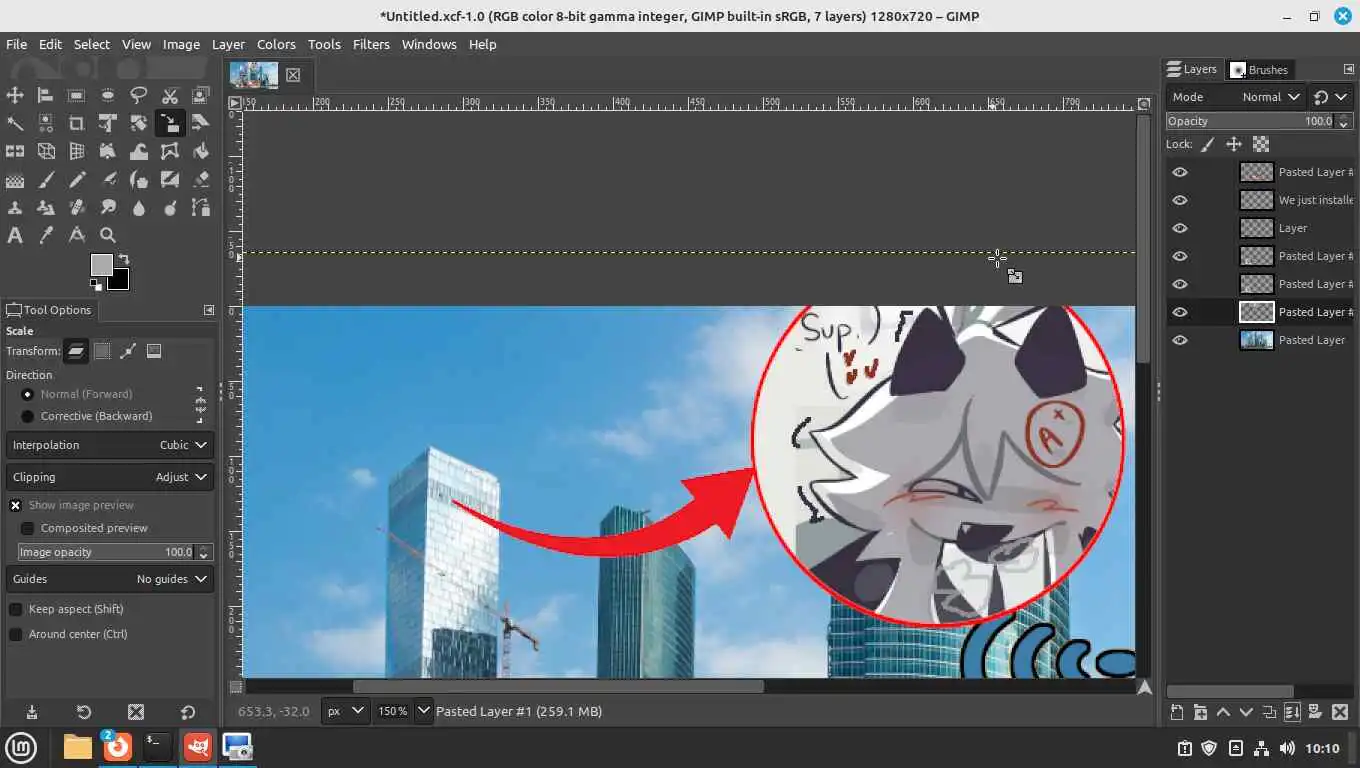This screenshot has width=1360, height=768.
Task: Select the Bucket Fill tool
Action: (x=201, y=151)
